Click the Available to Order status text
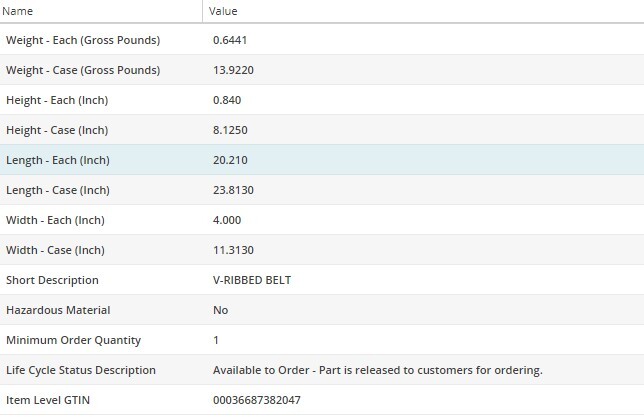The height and width of the screenshot is (417, 644). click(377, 370)
